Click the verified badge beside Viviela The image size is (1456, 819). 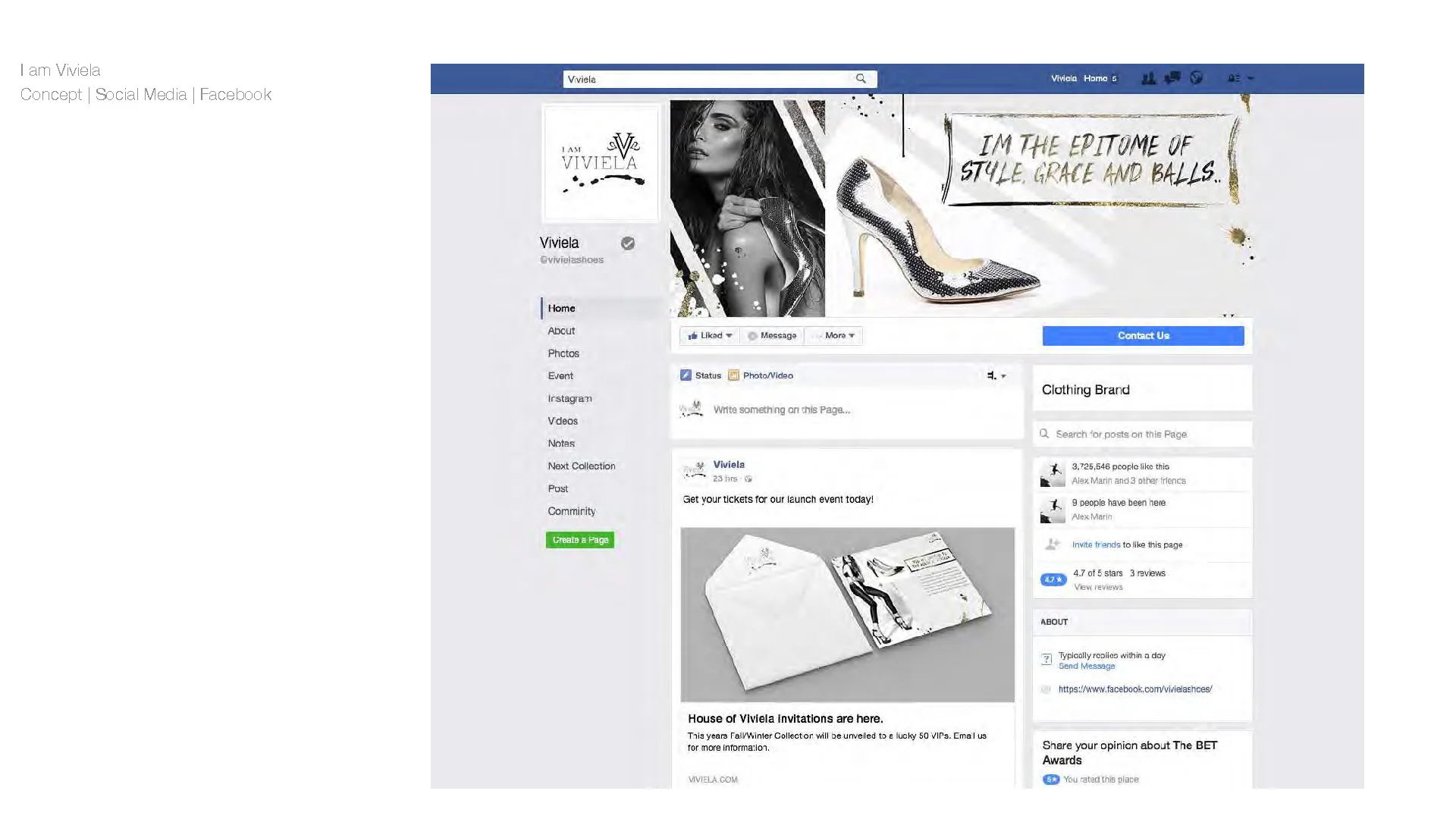(x=628, y=243)
